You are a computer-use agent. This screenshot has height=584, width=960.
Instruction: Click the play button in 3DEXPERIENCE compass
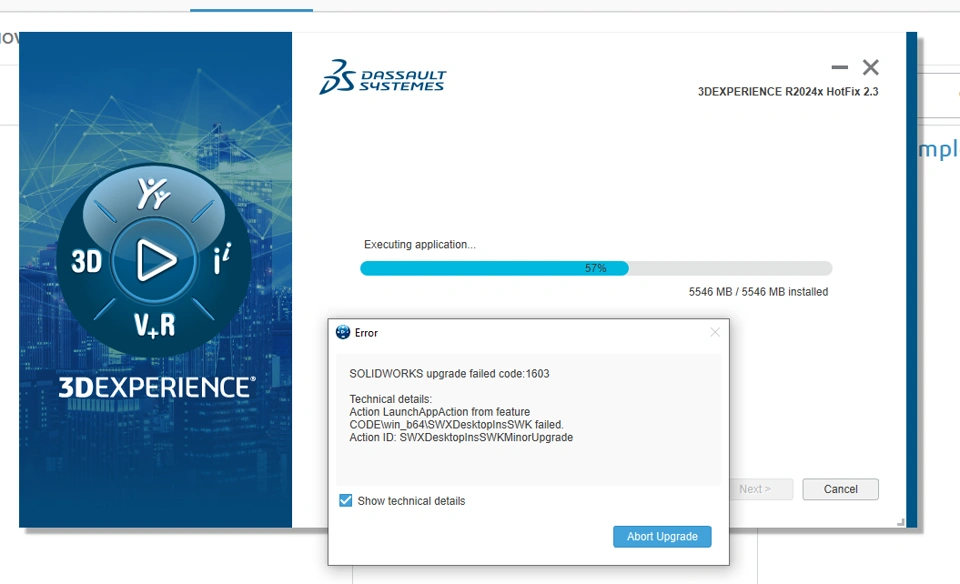pos(154,260)
